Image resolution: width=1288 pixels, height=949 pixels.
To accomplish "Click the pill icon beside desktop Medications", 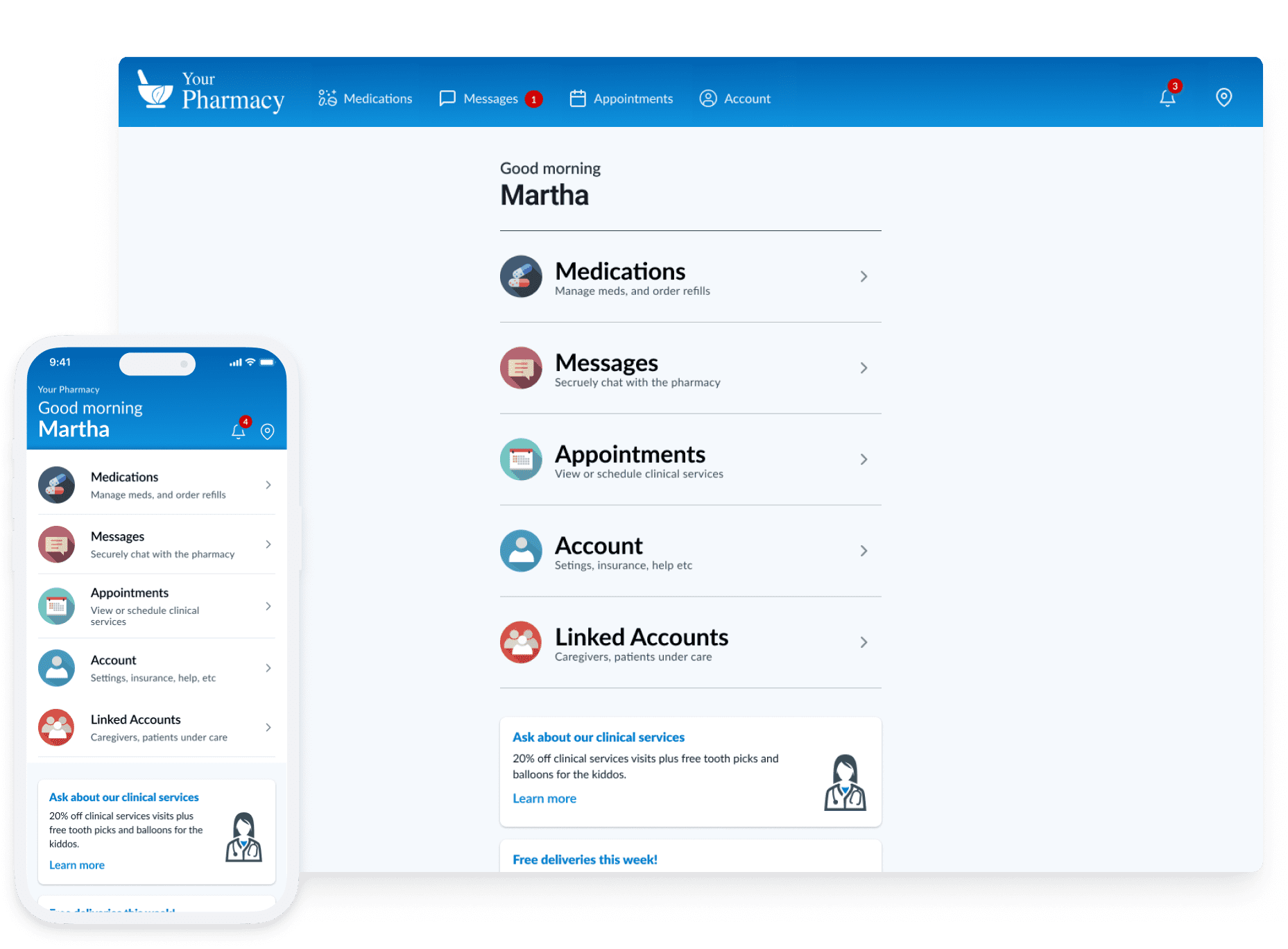I will [x=521, y=276].
